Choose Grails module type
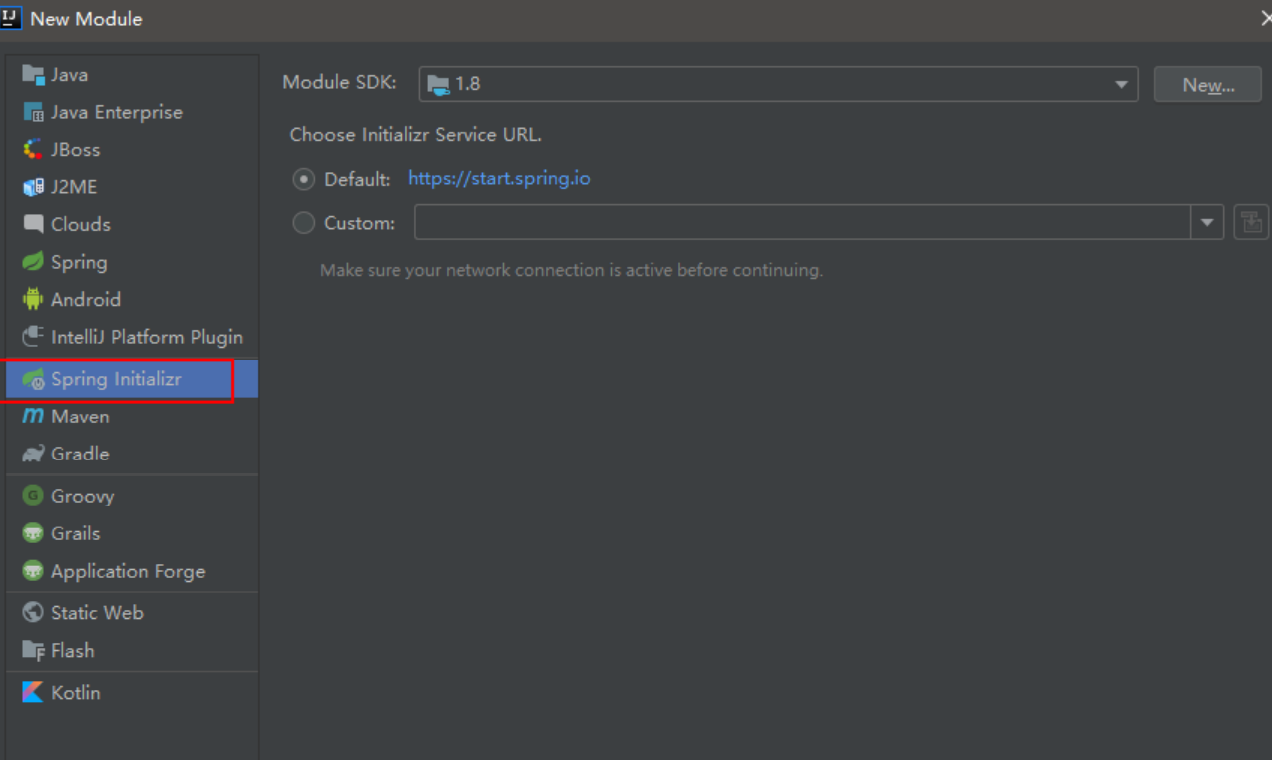Screen dimensions: 1272x760 pyautogui.click(x=132, y=533)
